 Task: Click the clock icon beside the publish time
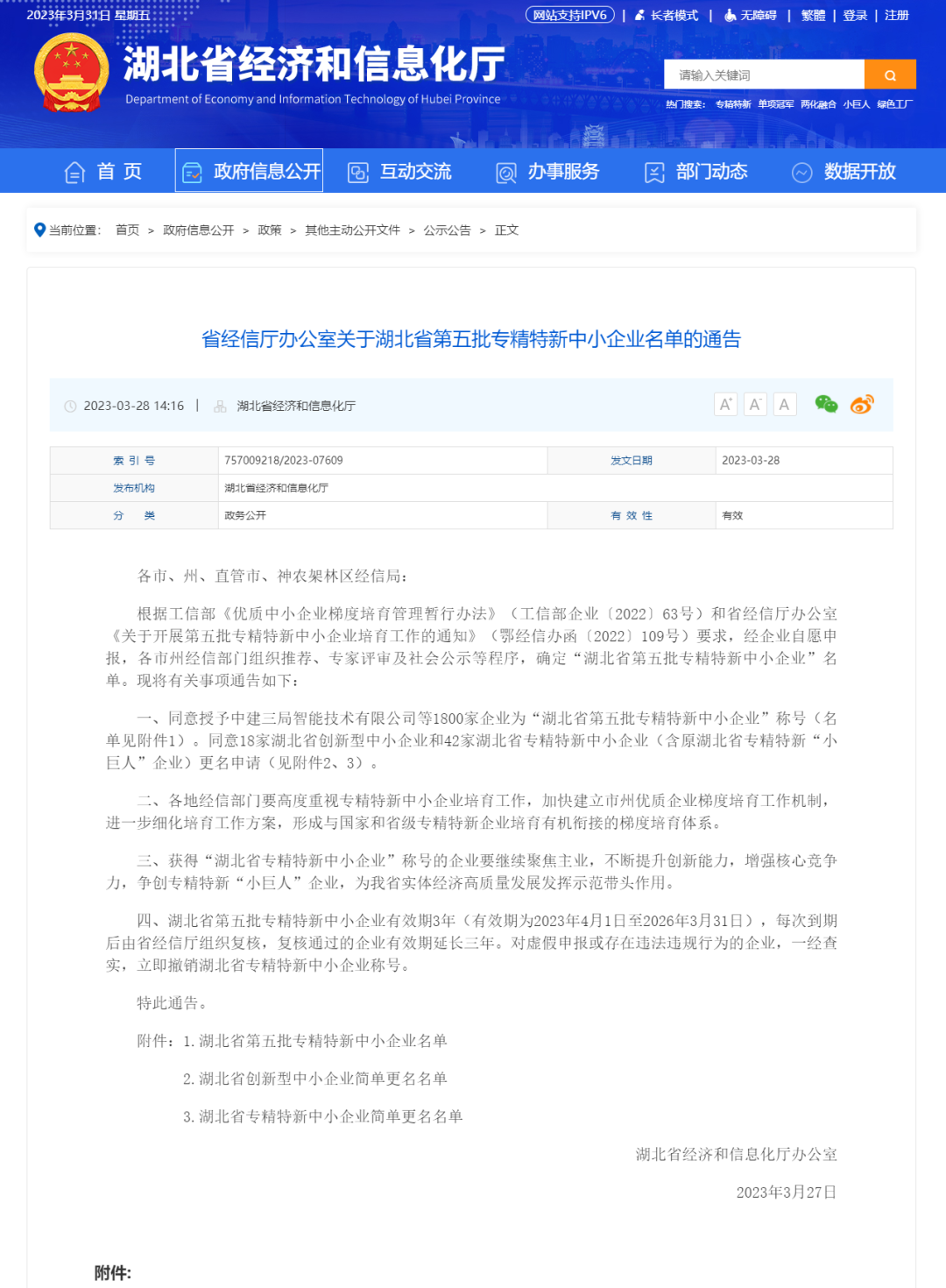pos(70,405)
